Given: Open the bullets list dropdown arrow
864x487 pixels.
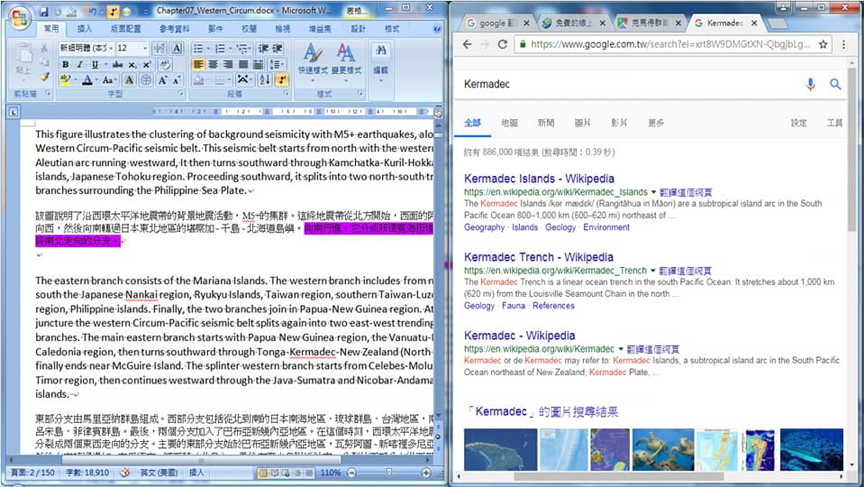Looking at the screenshot, I should pos(207,48).
